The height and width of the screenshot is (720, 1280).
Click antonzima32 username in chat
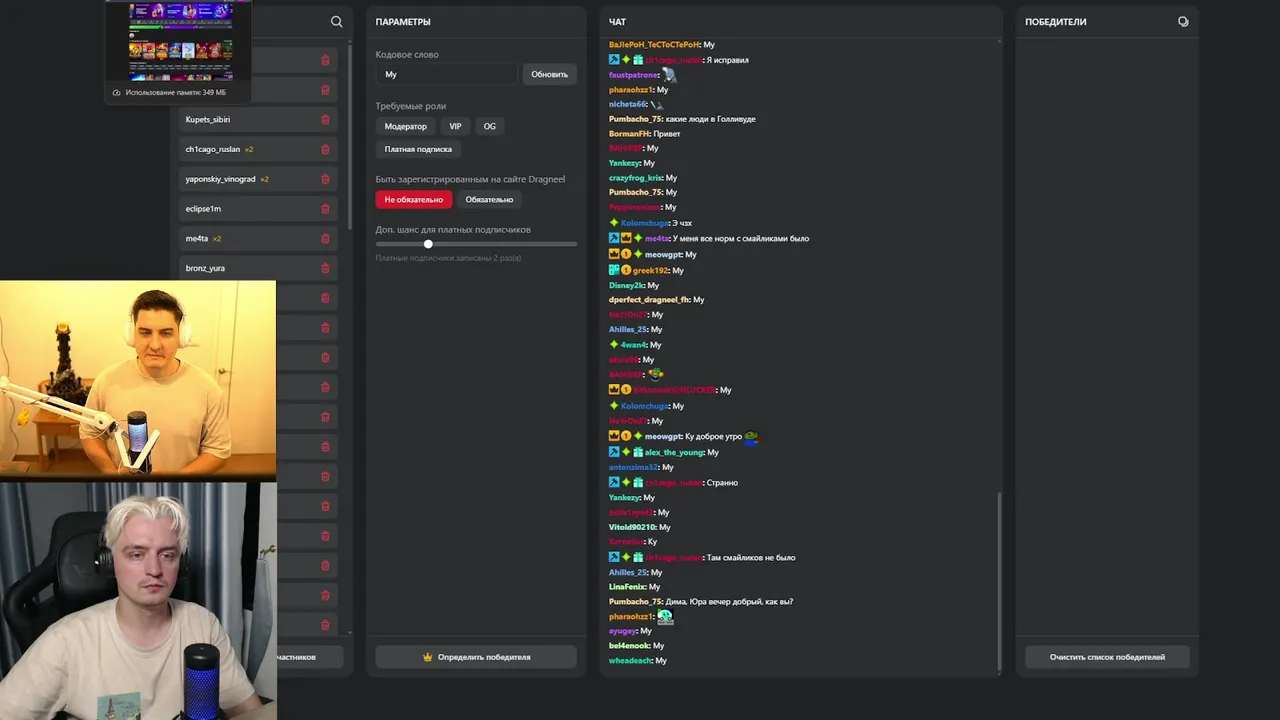[634, 467]
